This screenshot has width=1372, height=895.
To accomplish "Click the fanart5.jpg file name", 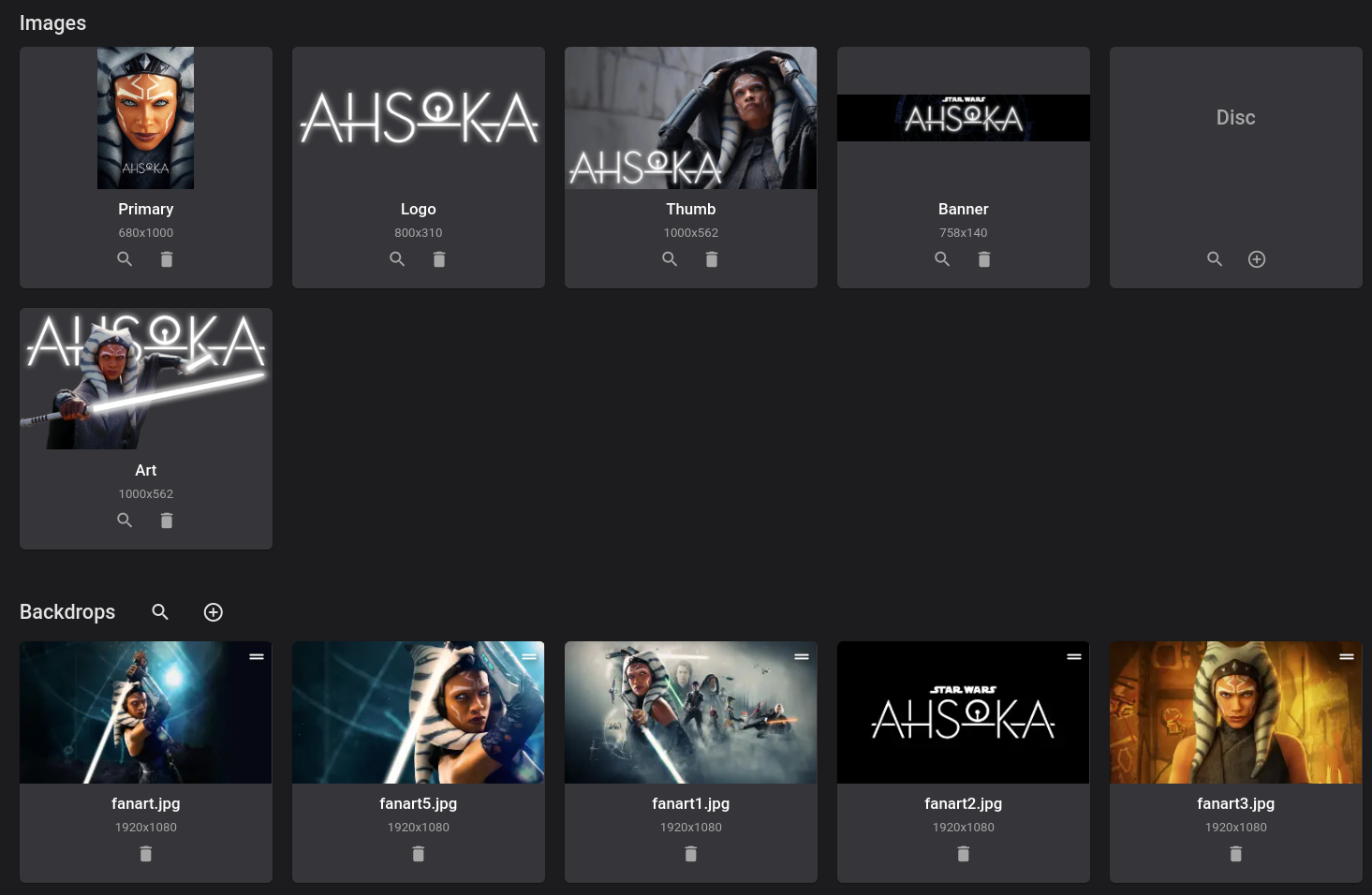I will [x=419, y=803].
